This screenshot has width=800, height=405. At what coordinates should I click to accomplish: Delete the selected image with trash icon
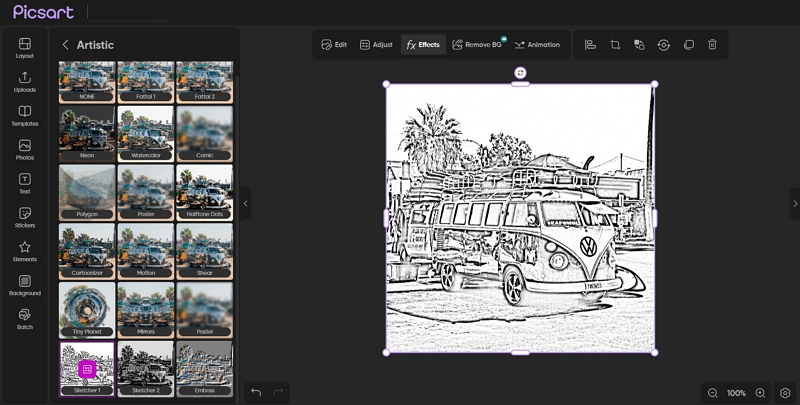[x=712, y=45]
